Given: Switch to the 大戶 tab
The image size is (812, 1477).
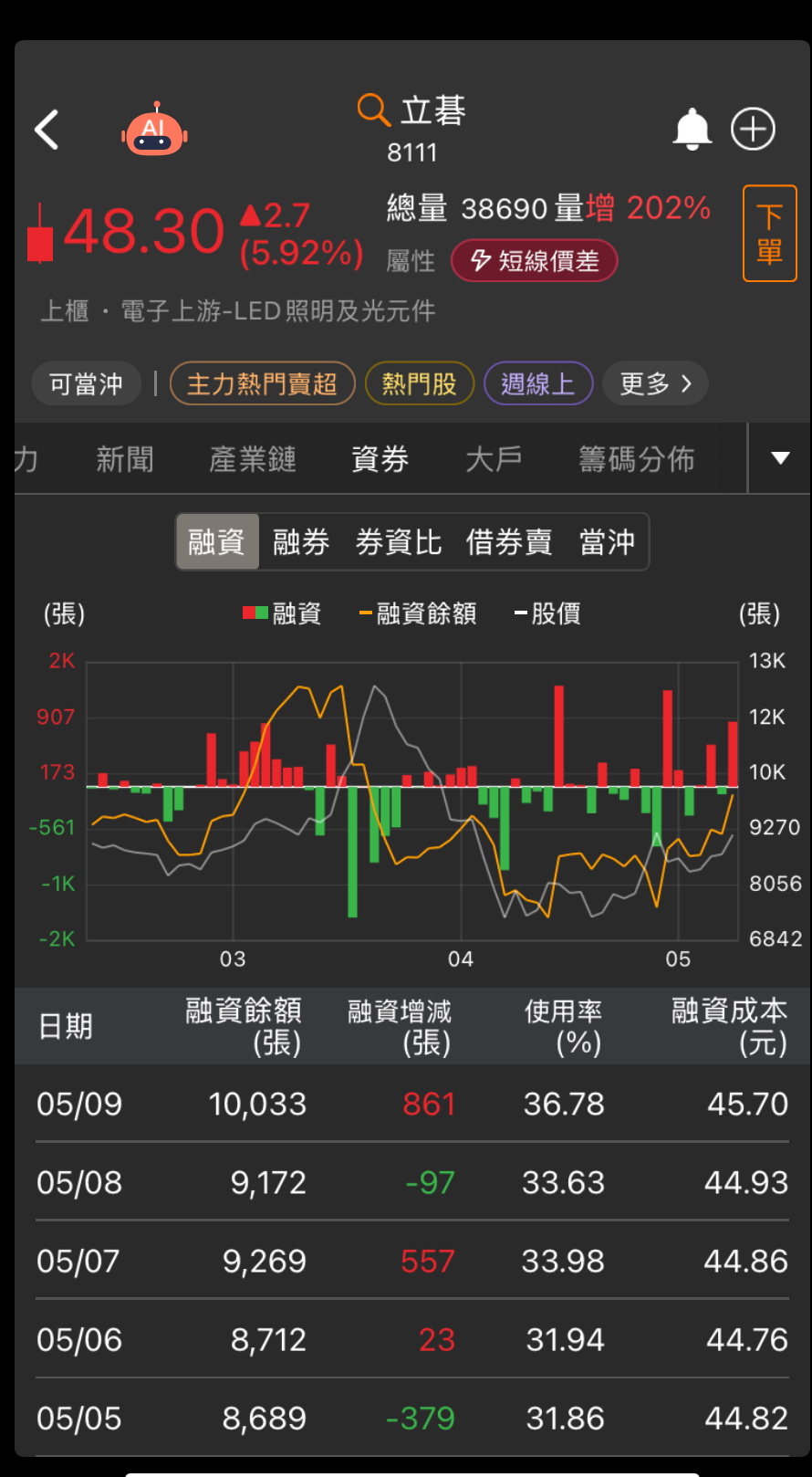Looking at the screenshot, I should 494,458.
